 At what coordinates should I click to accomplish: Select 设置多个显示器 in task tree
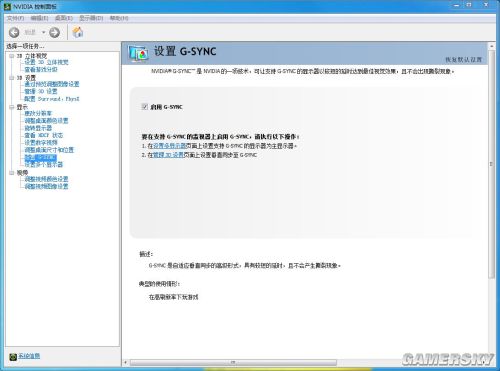(x=43, y=165)
